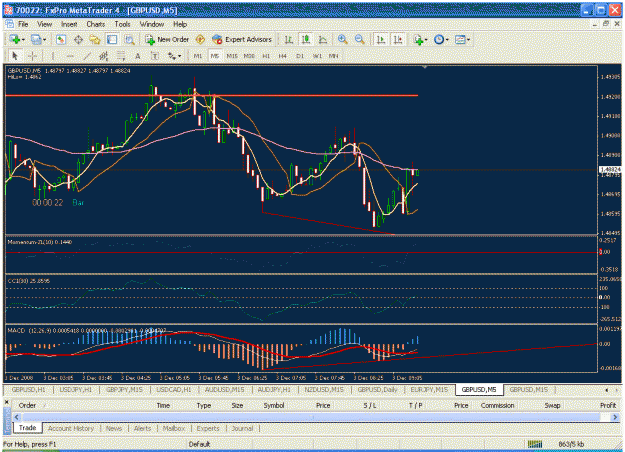Viewport: 625px width, 452px height.
Task: Zoom out using the magnifier minus icon
Action: pos(359,39)
